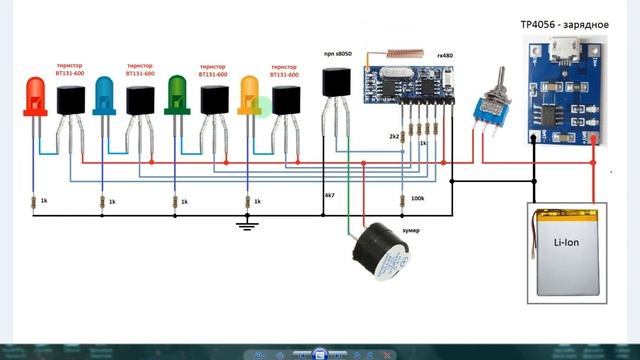This screenshot has width=640, height=360.
Task: Rotate the image counterclockwise
Action: pyautogui.click(x=357, y=356)
